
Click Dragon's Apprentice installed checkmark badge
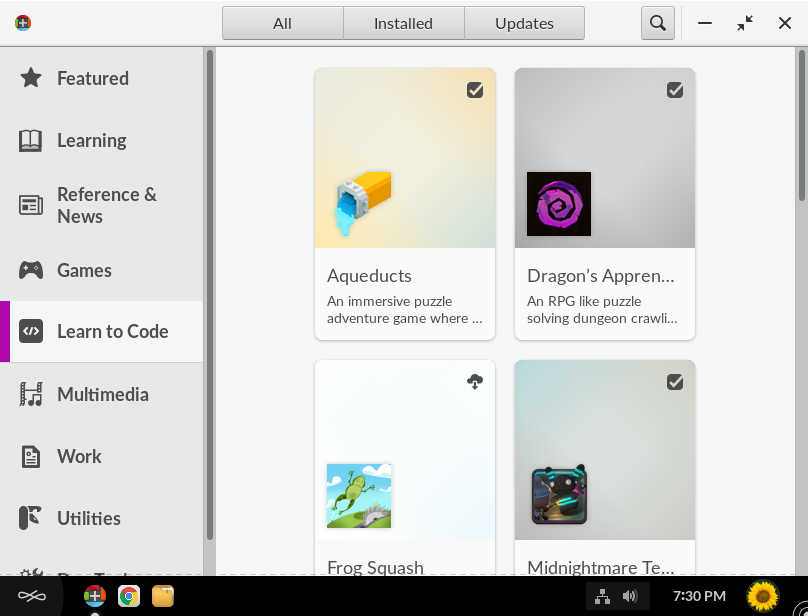coord(675,90)
